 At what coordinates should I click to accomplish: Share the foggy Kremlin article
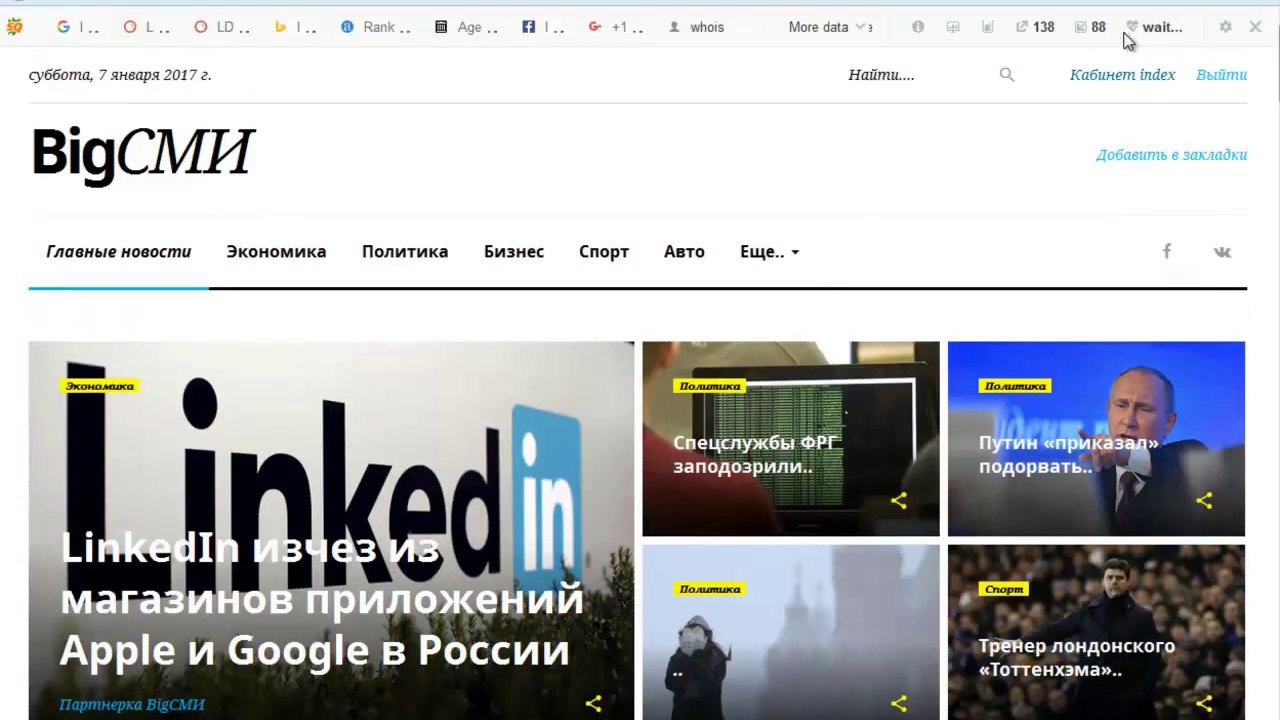[x=899, y=704]
